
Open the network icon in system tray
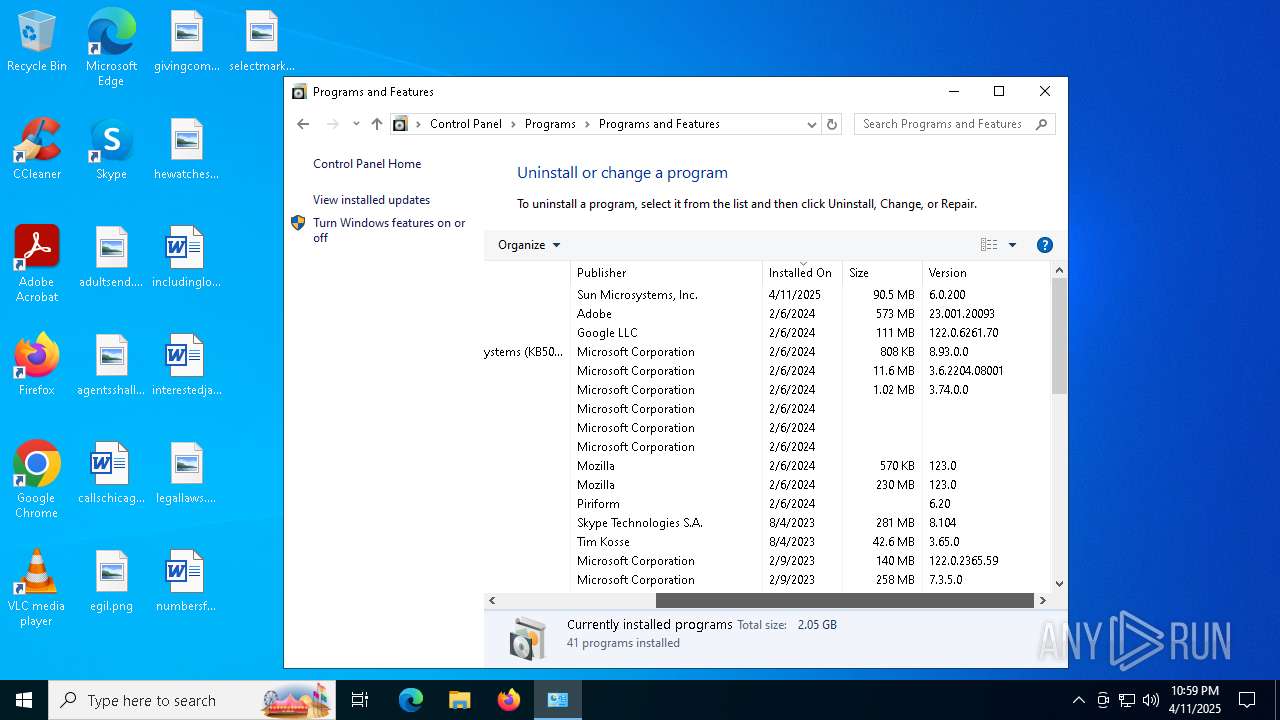1127,700
